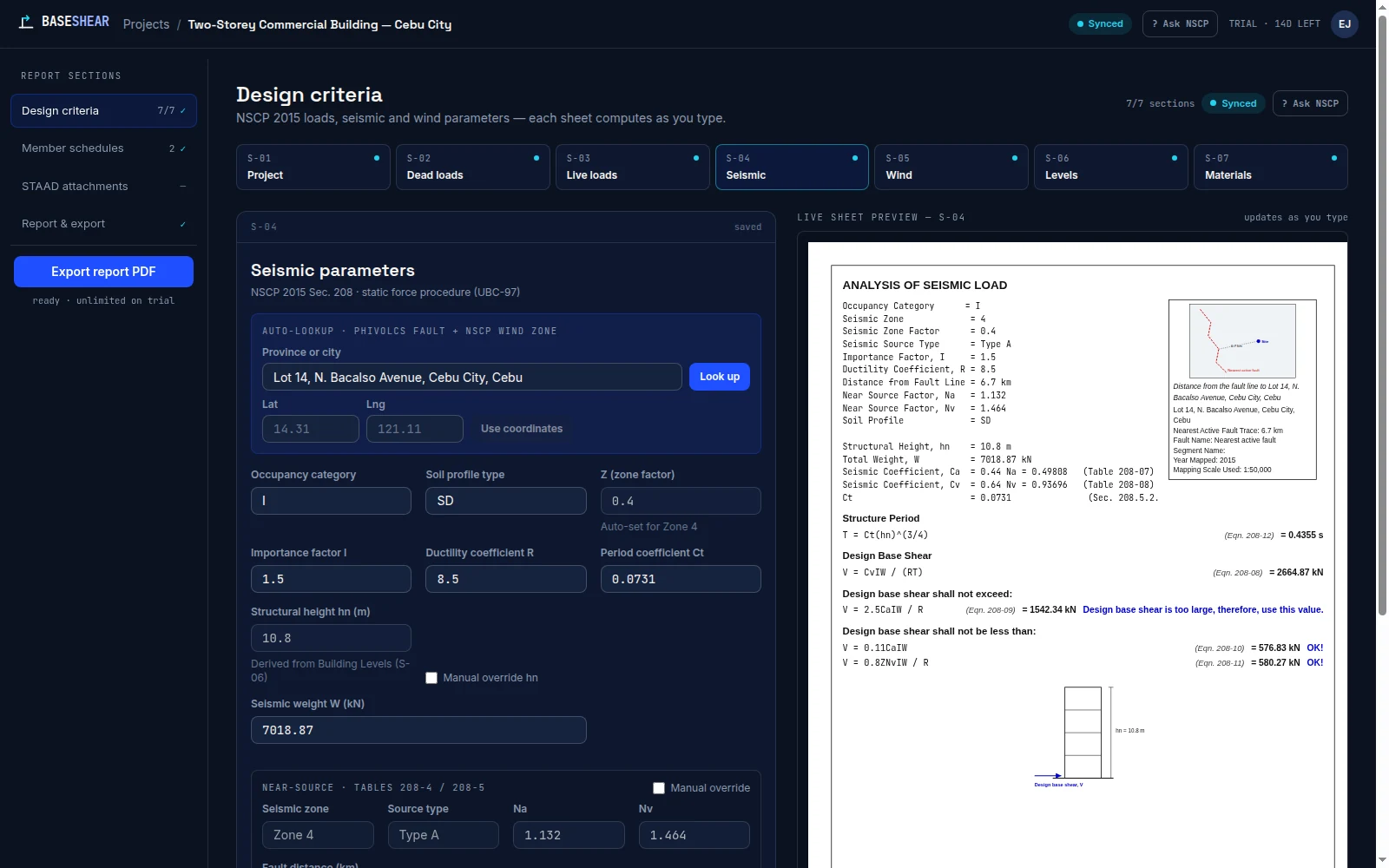This screenshot has height=868, width=1389.
Task: Click the Occupancy category field
Action: click(331, 501)
